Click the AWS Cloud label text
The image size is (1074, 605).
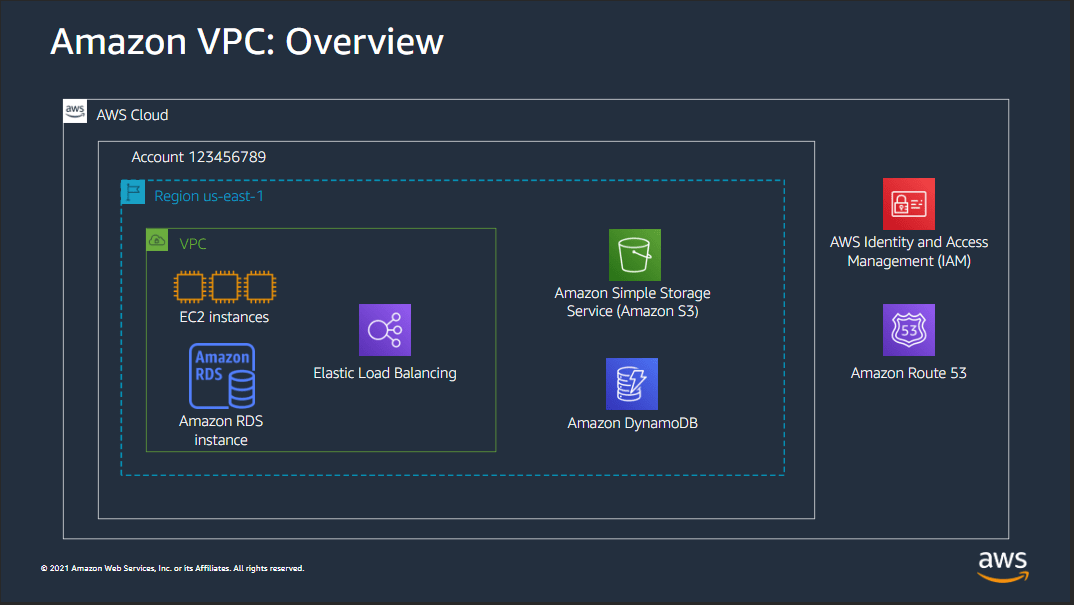132,113
